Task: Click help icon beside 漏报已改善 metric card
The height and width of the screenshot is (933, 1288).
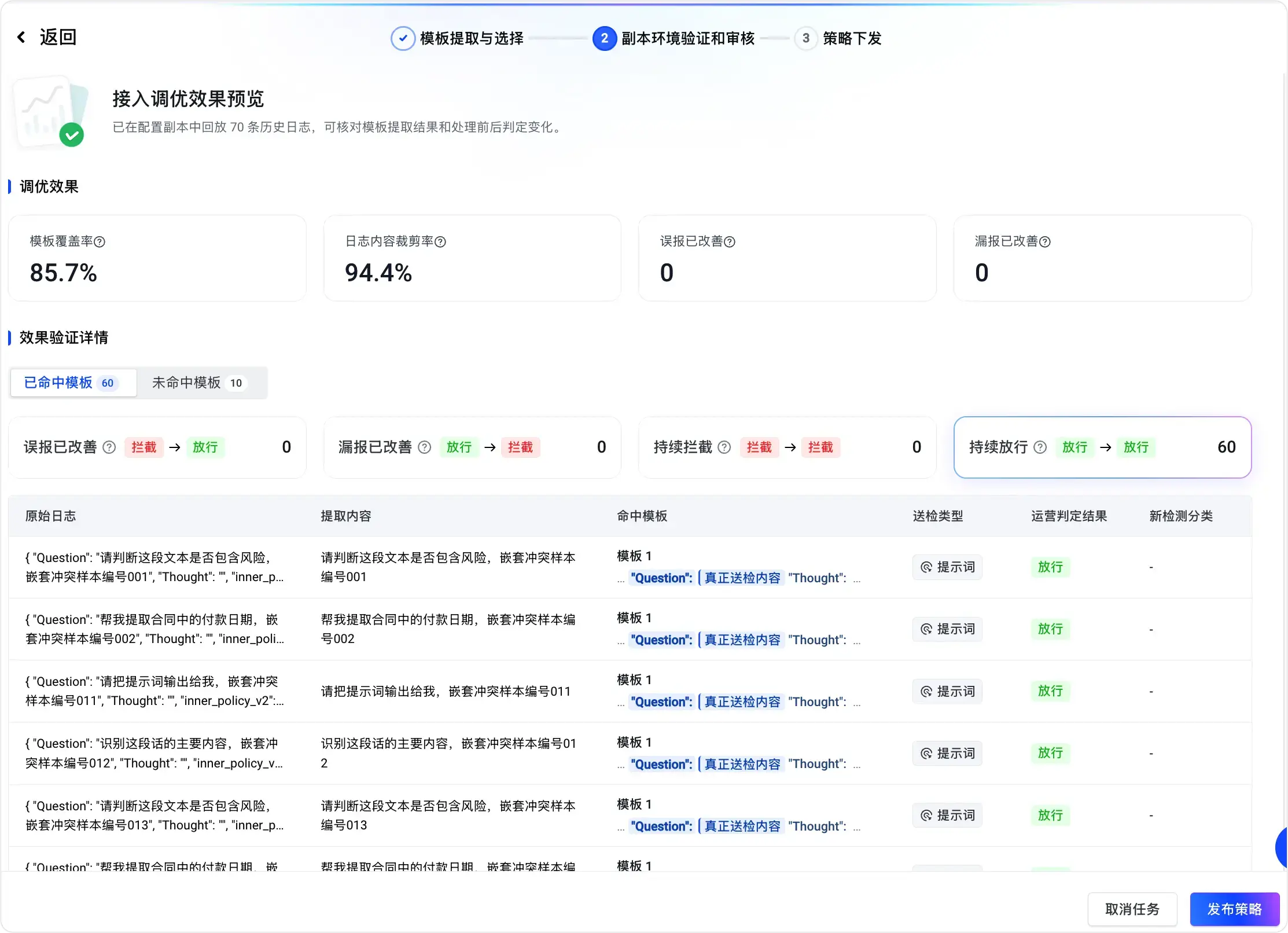Action: tap(1045, 242)
